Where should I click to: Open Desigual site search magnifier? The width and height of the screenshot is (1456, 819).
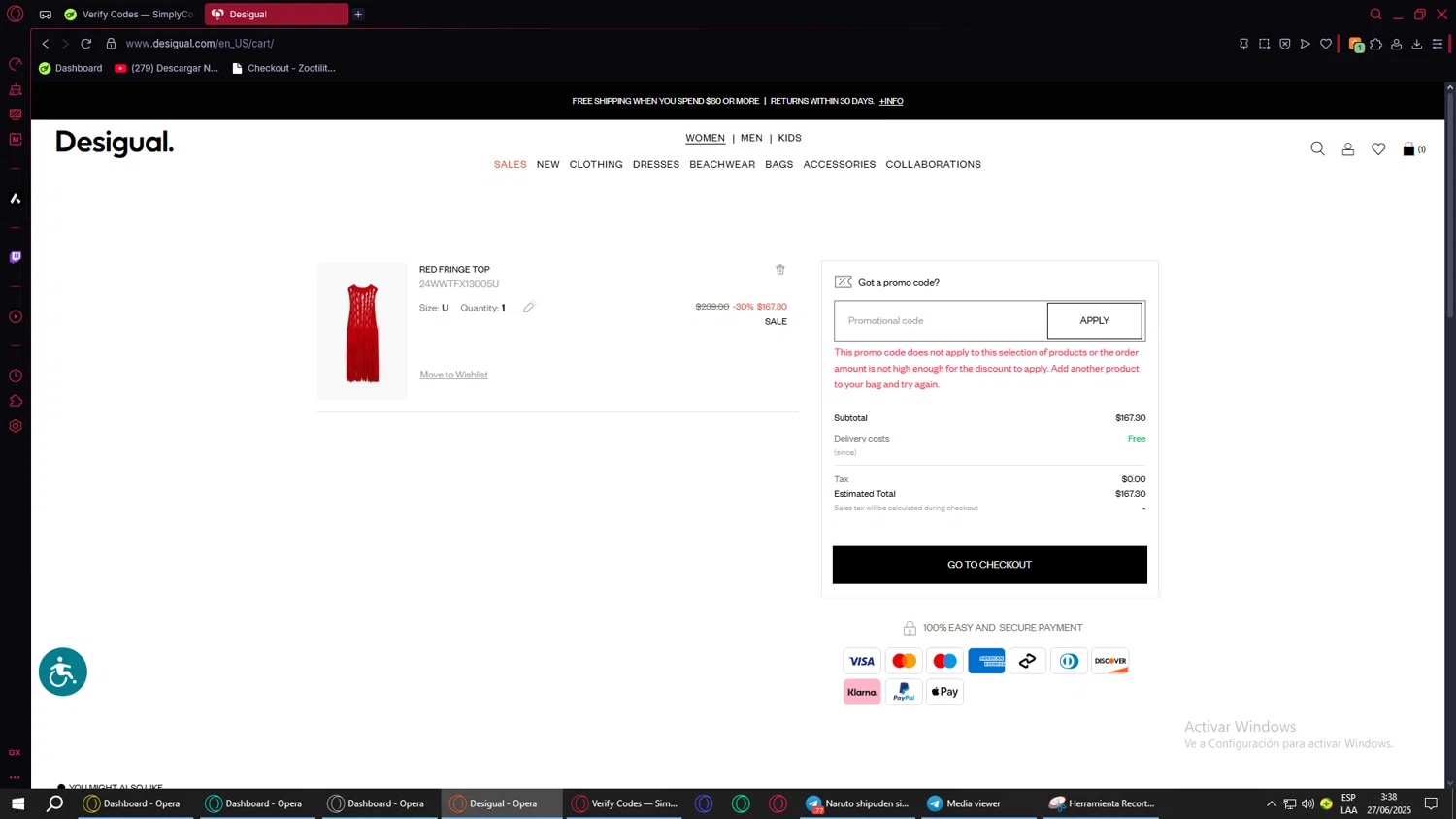[1317, 148]
